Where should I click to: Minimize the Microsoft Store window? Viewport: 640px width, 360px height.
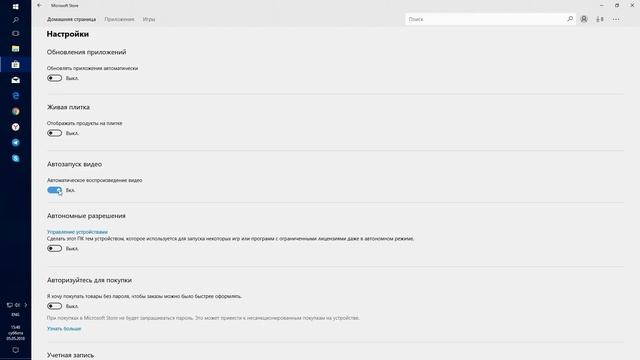pos(602,5)
